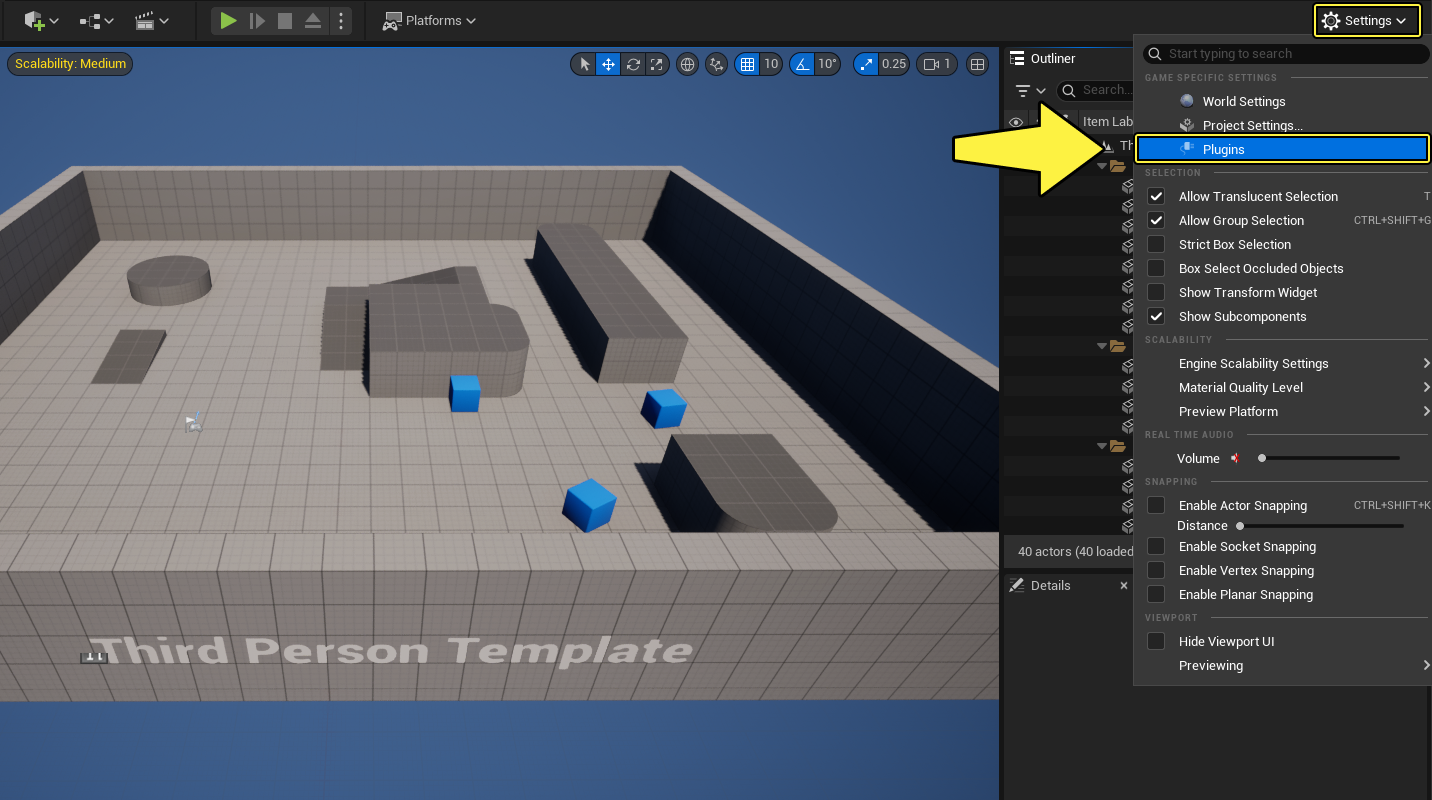
Task: Select the Scale transform tool
Action: pyautogui.click(x=656, y=64)
